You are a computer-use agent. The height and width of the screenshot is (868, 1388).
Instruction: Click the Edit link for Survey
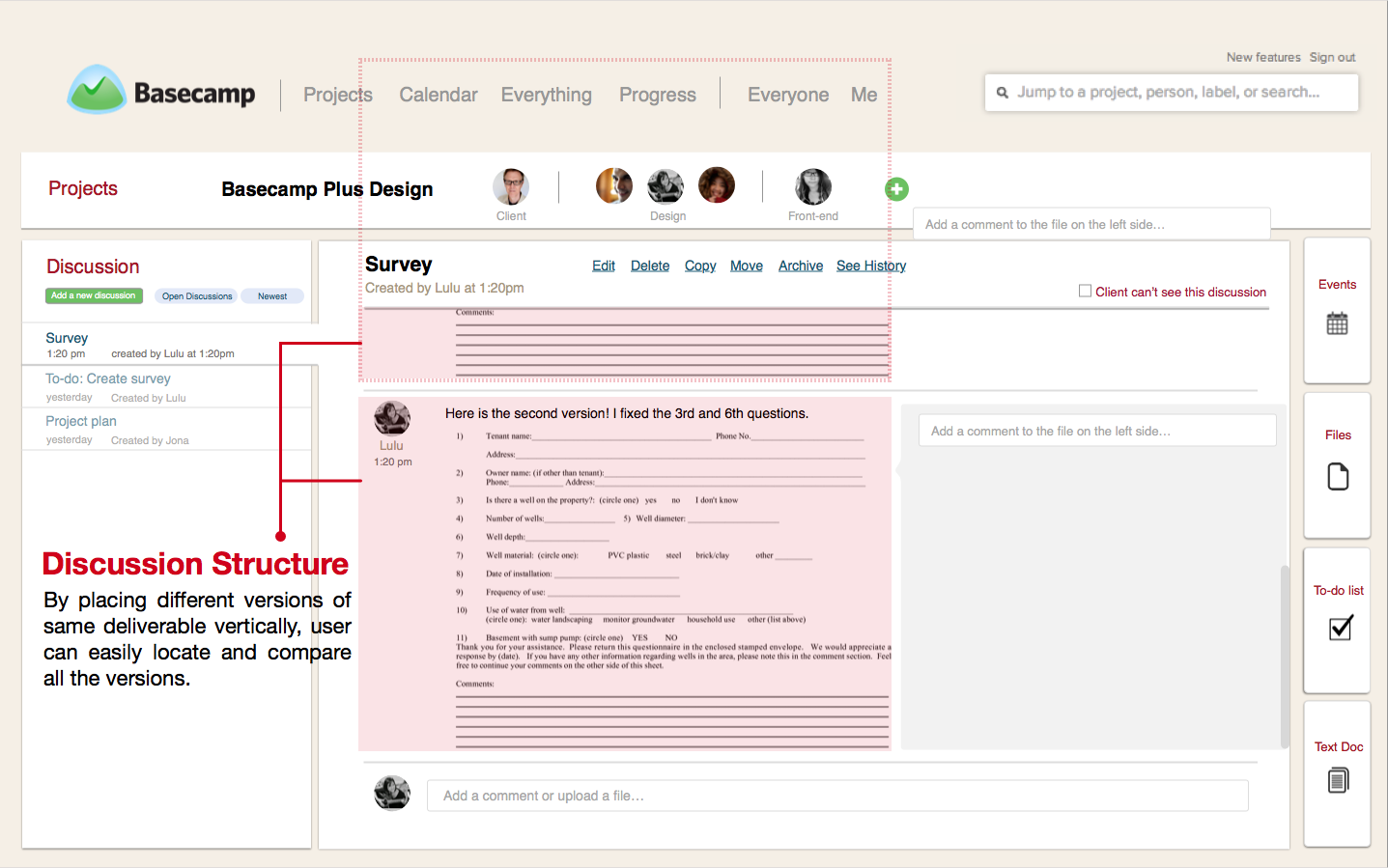coord(604,266)
